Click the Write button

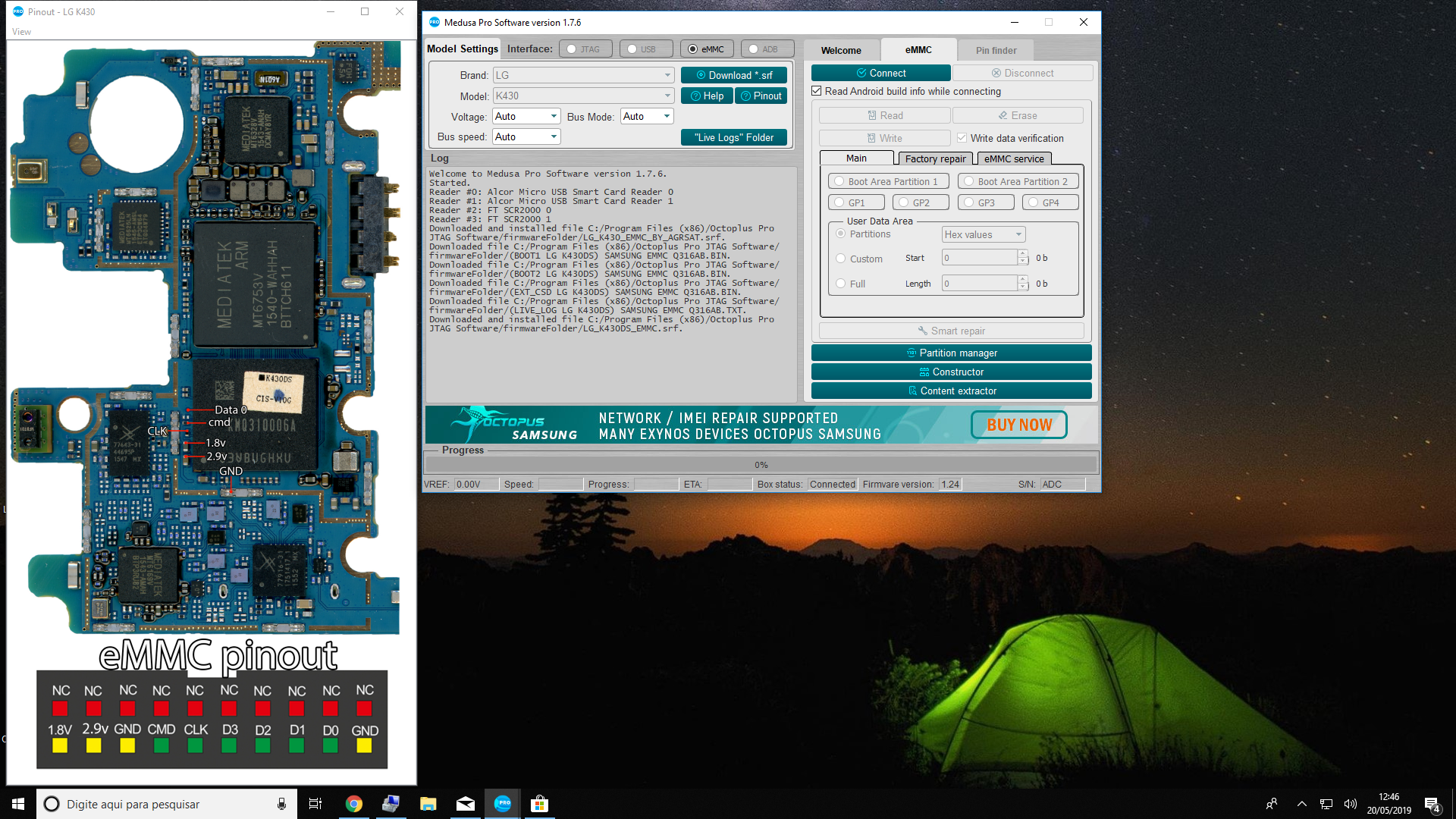coord(884,138)
